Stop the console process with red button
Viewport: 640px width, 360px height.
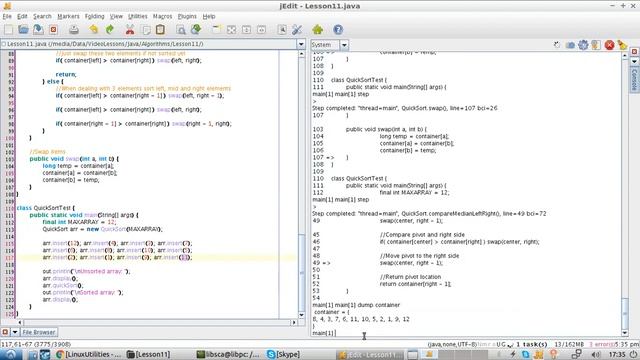609,45
